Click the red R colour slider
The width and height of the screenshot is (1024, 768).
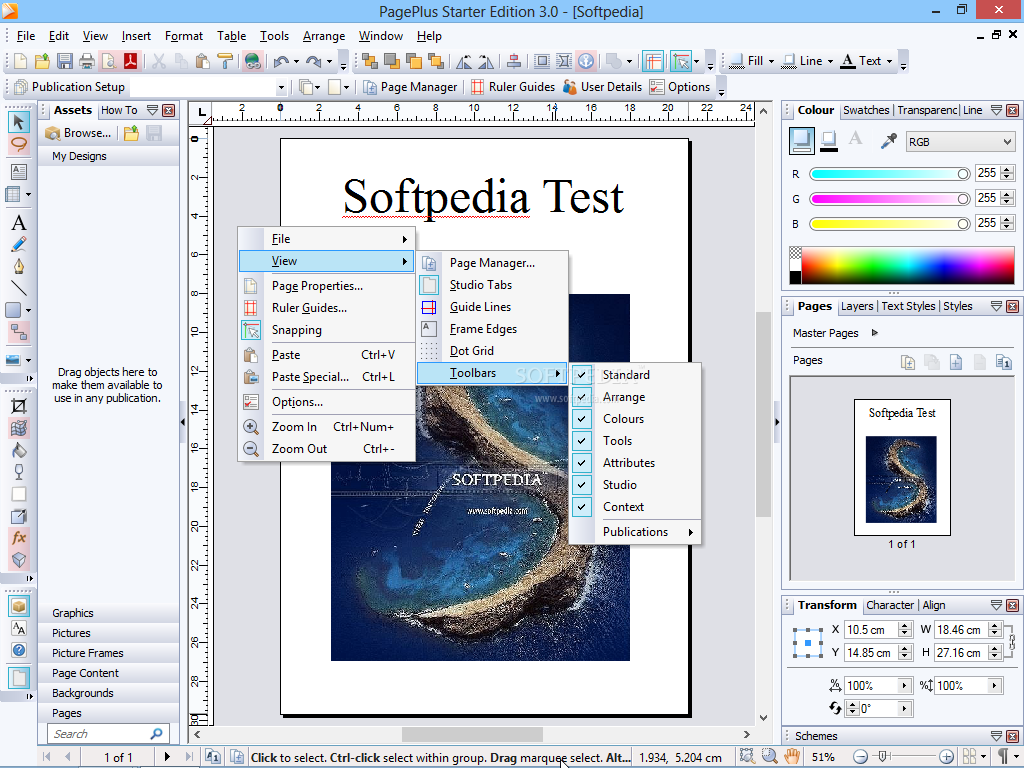(x=889, y=174)
